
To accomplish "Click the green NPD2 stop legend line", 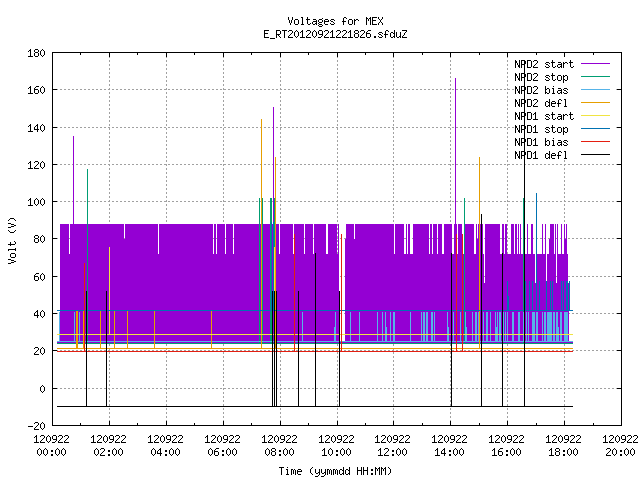I will tap(595, 77).
